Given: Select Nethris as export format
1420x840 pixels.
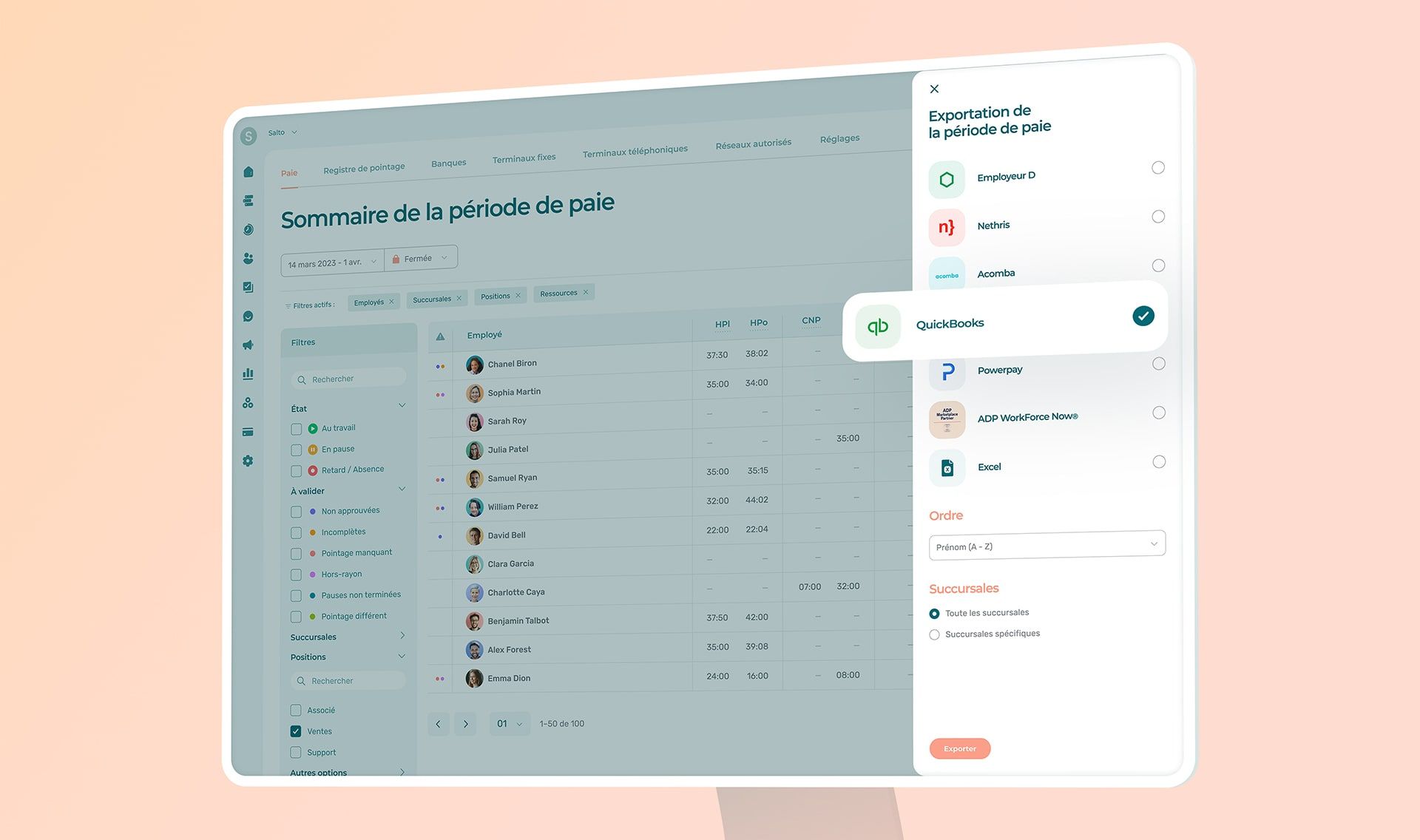Looking at the screenshot, I should point(1158,216).
